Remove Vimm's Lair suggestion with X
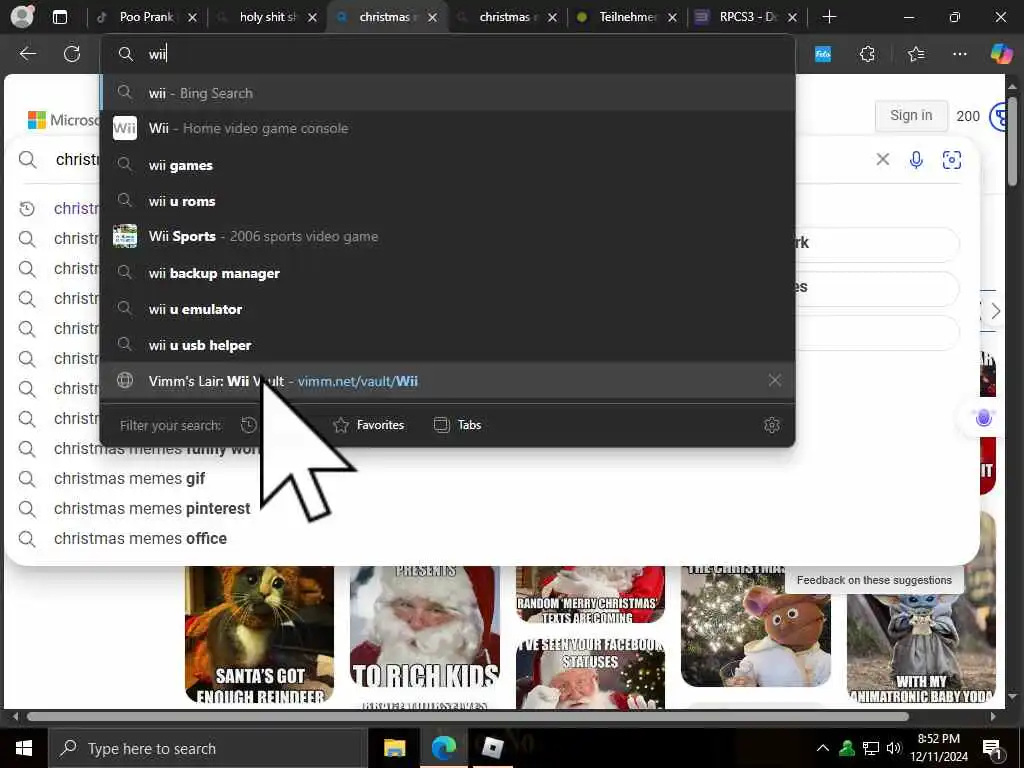The width and height of the screenshot is (1024, 768). 775,380
